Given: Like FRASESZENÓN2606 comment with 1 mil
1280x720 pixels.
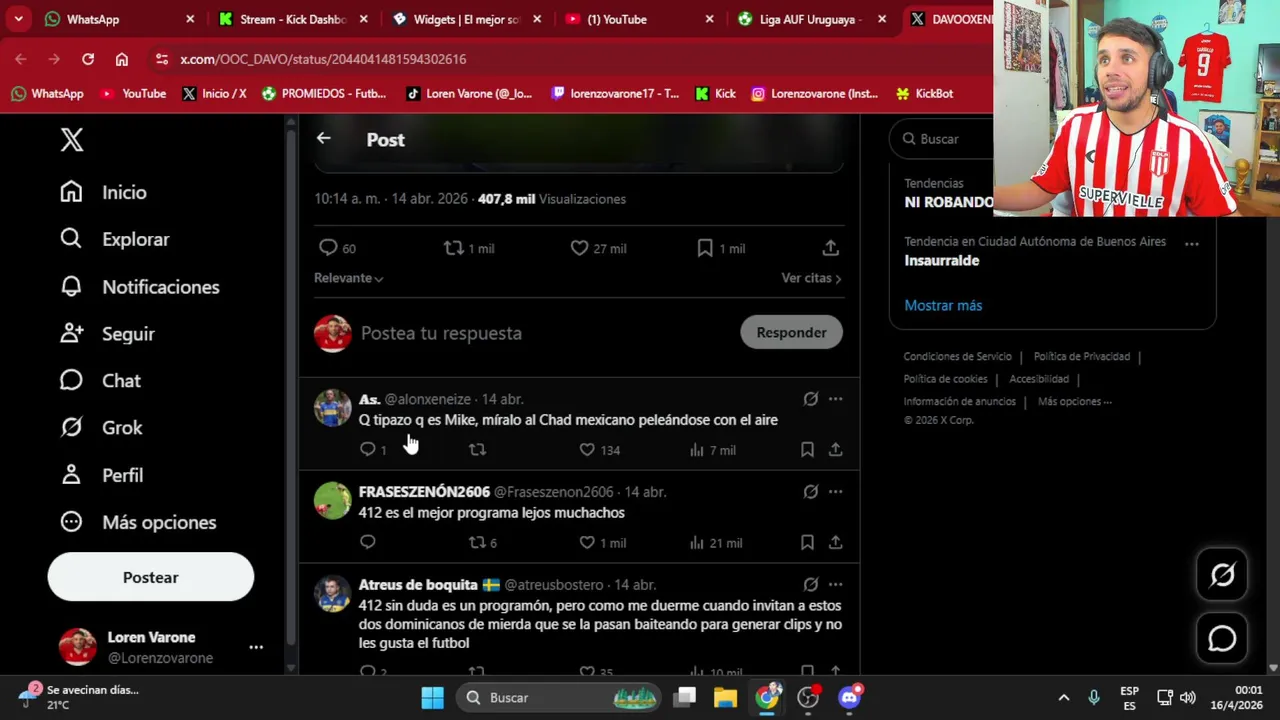Looking at the screenshot, I should click(603, 542).
